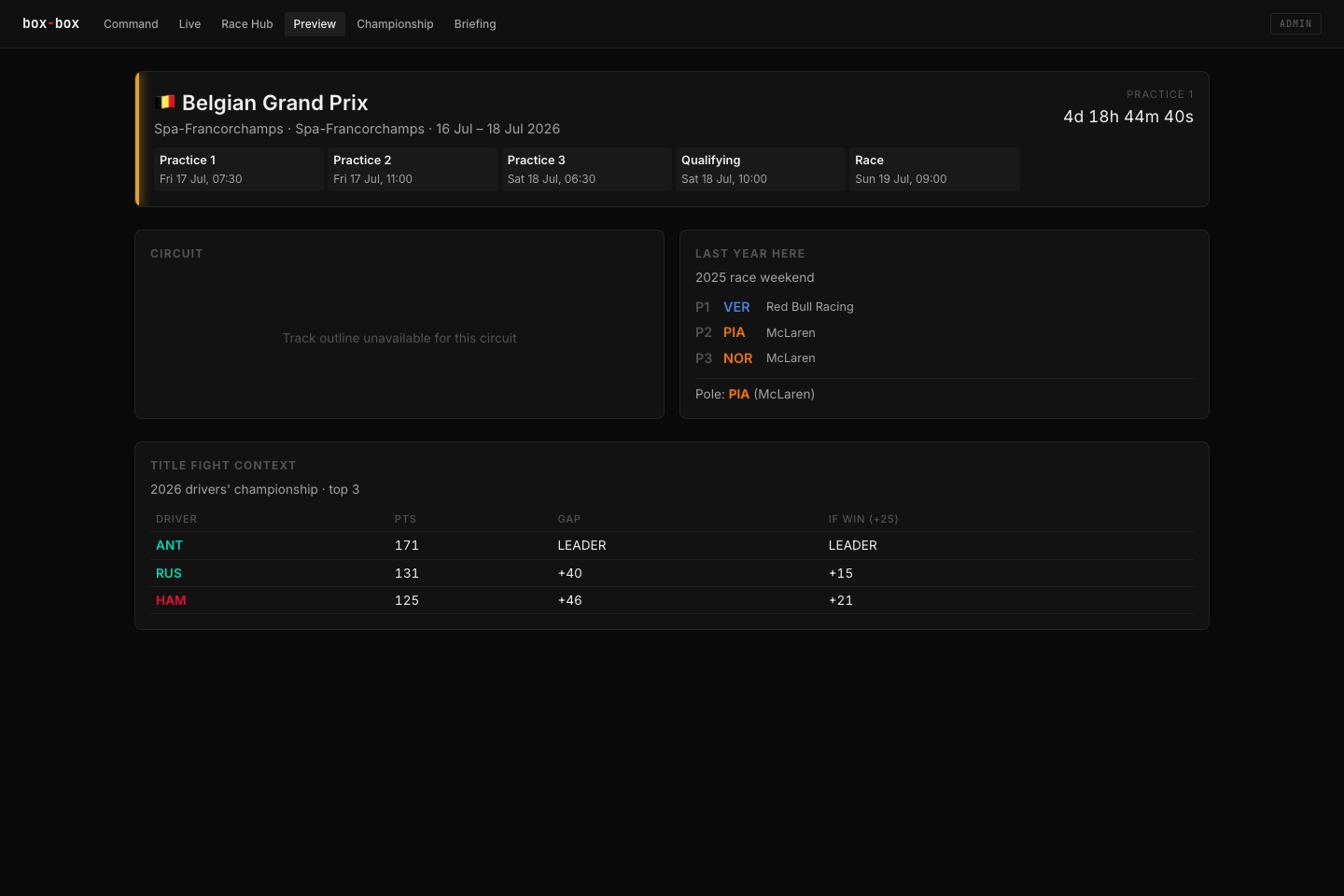Click the IF WIN (+25) column header

pyautogui.click(x=863, y=519)
